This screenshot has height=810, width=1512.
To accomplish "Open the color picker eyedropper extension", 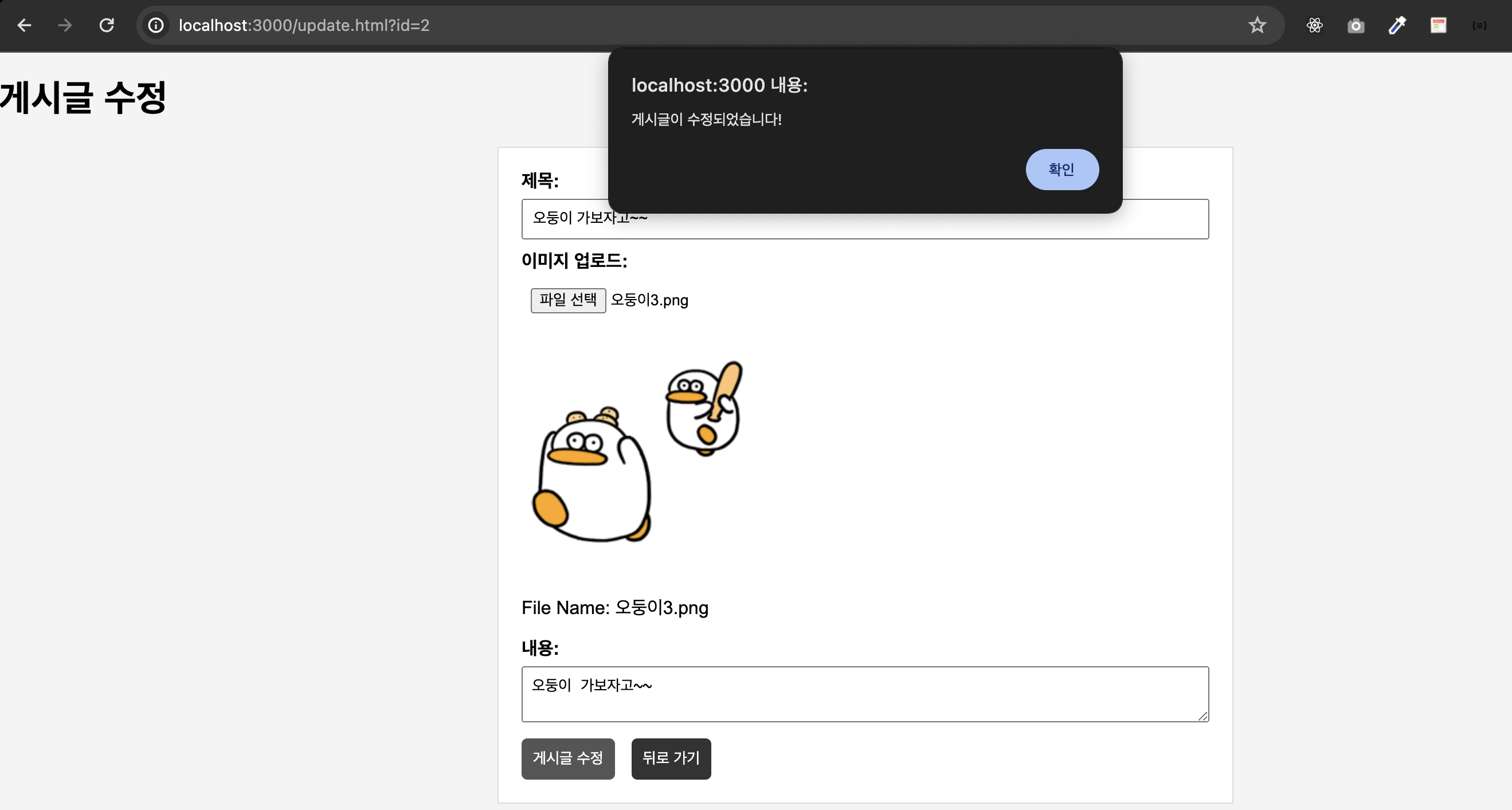I will click(x=1397, y=25).
